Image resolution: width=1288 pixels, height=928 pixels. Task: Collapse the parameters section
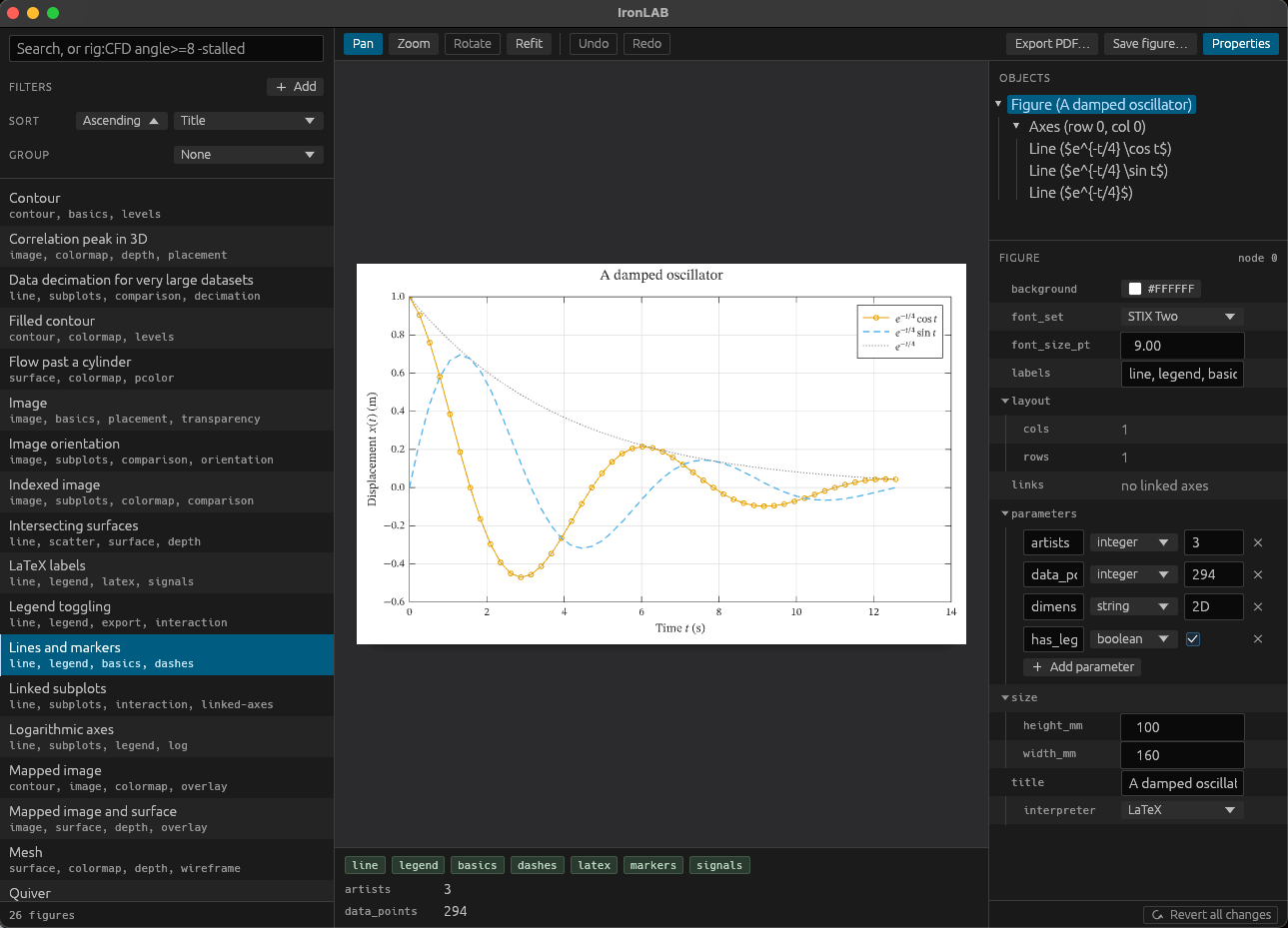[1005, 513]
